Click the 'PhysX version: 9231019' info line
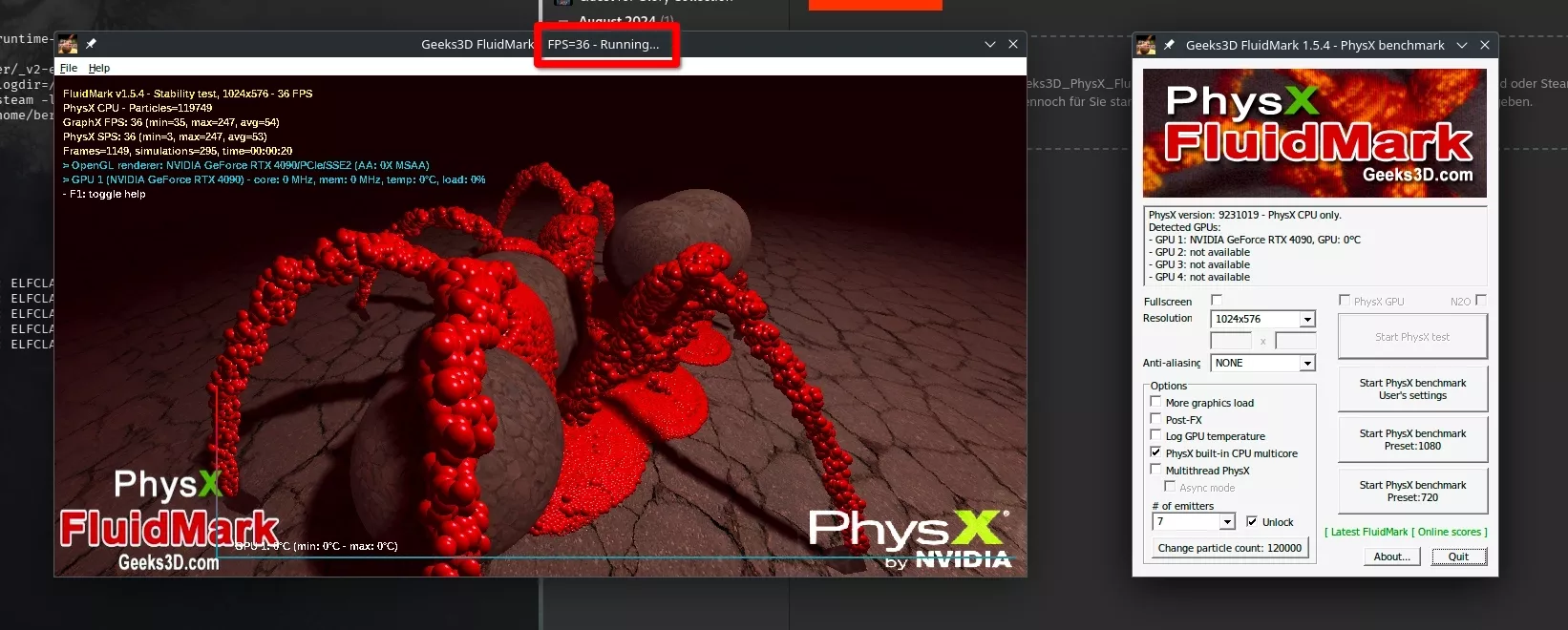1568x630 pixels. pyautogui.click(x=1244, y=215)
